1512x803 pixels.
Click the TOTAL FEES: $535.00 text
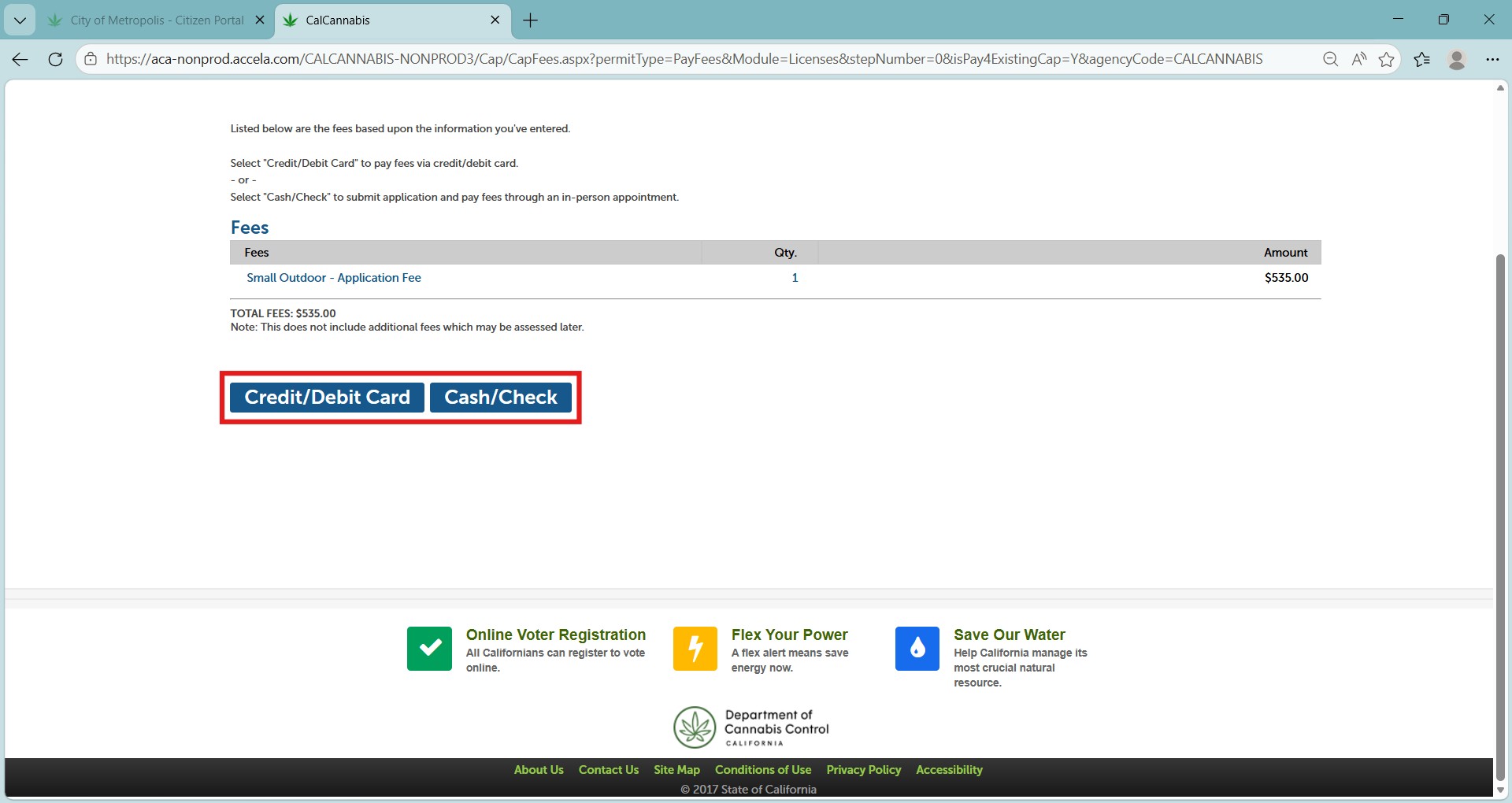pyautogui.click(x=283, y=313)
